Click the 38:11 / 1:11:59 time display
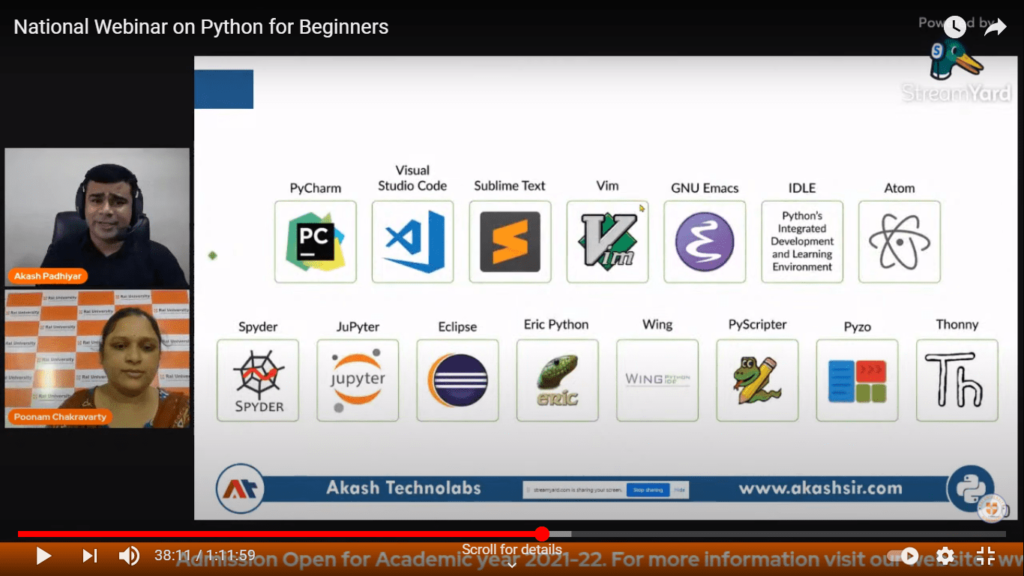This screenshot has height=576, width=1024. (x=204, y=556)
